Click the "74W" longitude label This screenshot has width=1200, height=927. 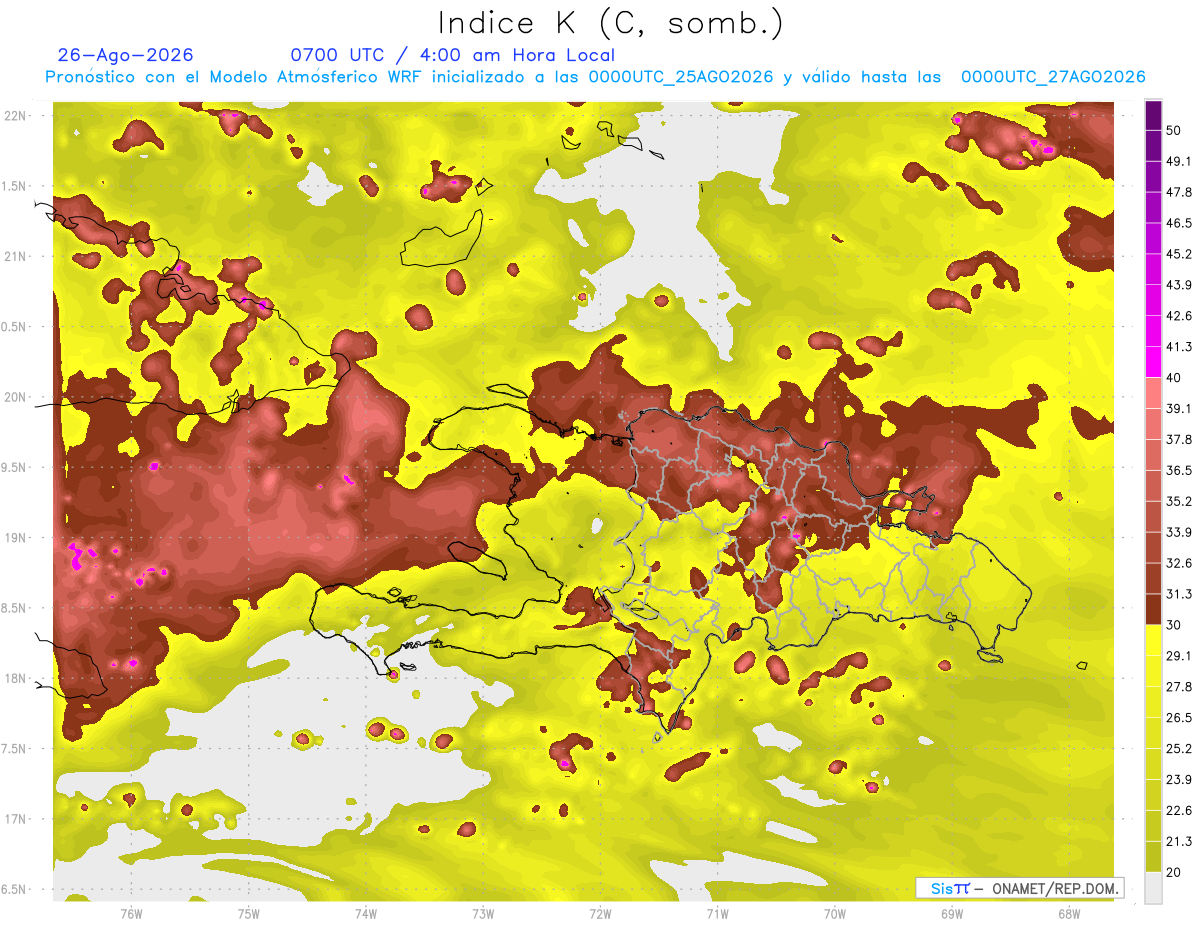pyautogui.click(x=365, y=913)
